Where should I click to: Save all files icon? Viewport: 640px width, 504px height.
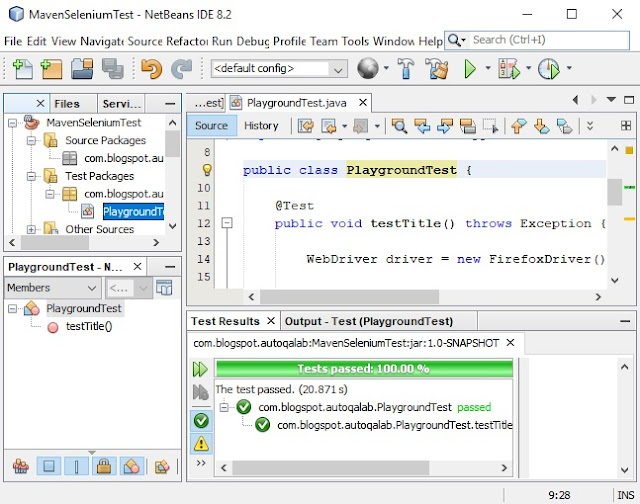pyautogui.click(x=113, y=69)
